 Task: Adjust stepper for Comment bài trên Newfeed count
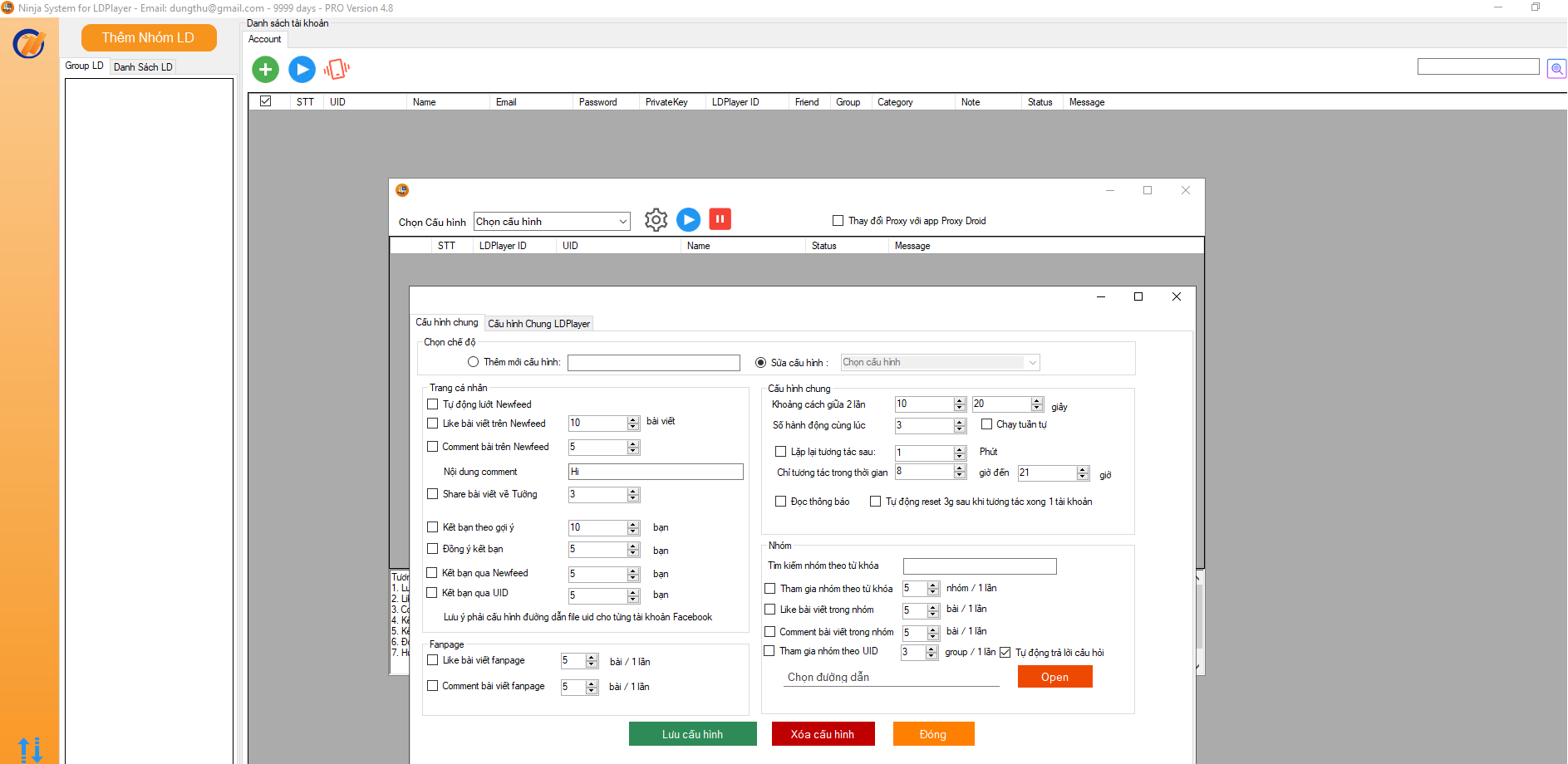(633, 448)
